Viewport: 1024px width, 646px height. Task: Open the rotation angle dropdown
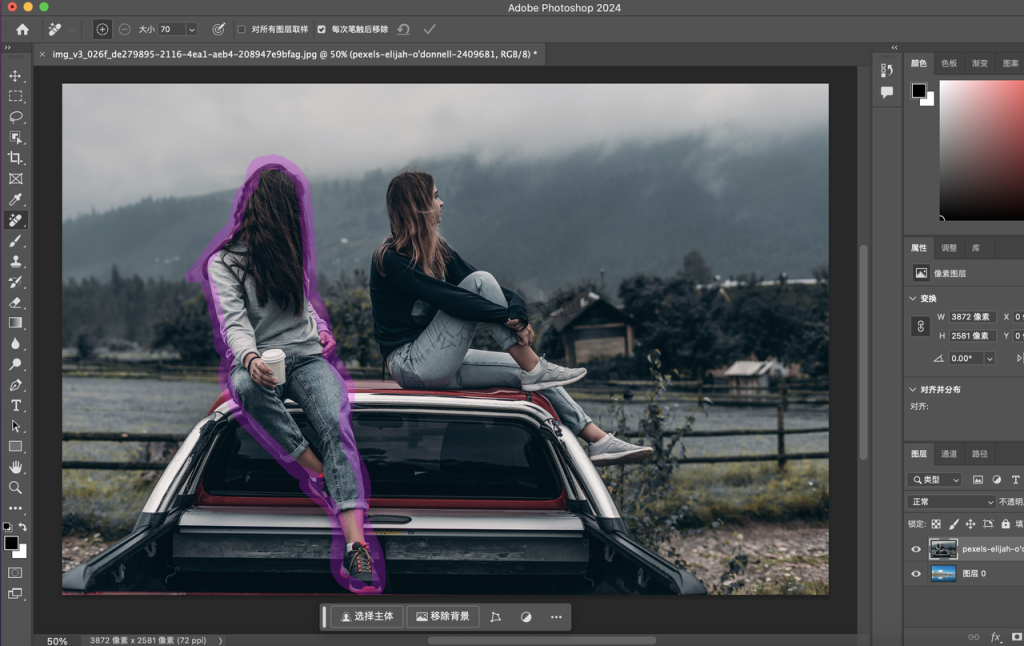coord(989,359)
